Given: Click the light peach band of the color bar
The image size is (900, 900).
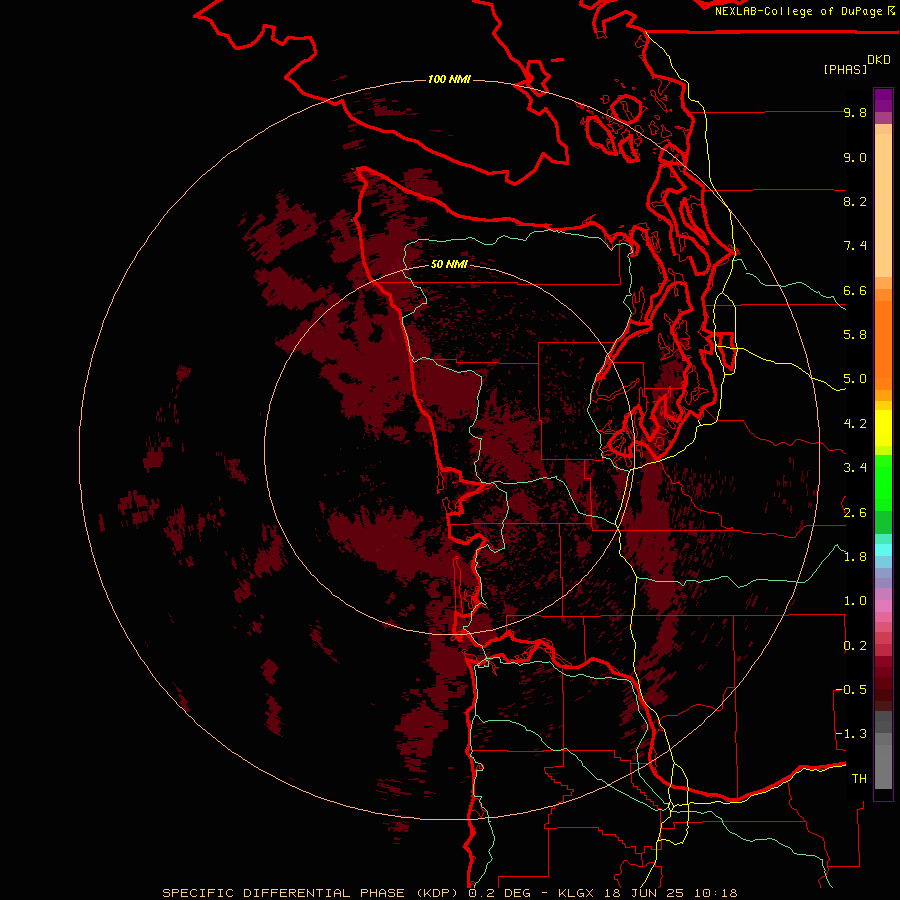Looking at the screenshot, I should point(883,207).
